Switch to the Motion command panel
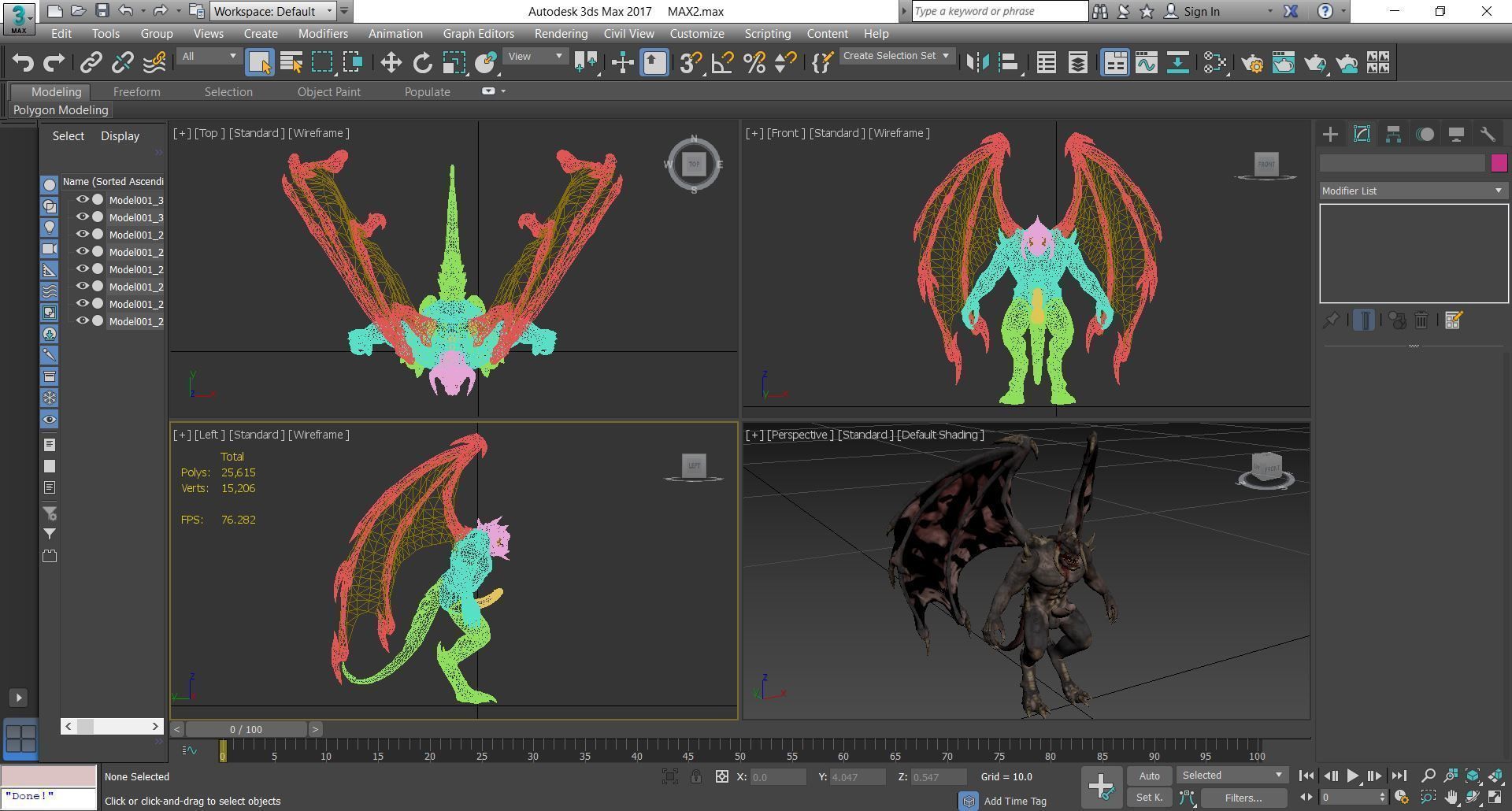Image resolution: width=1512 pixels, height=811 pixels. tap(1425, 135)
